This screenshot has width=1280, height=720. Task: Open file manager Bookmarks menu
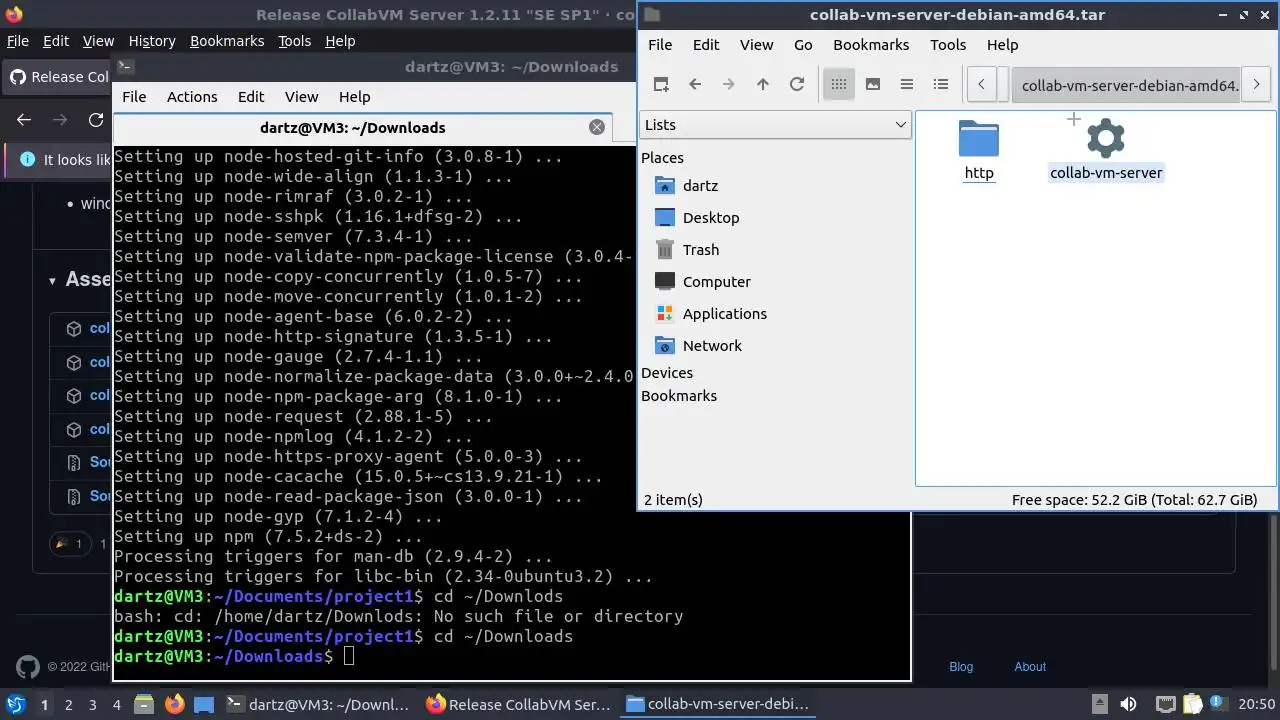[871, 45]
